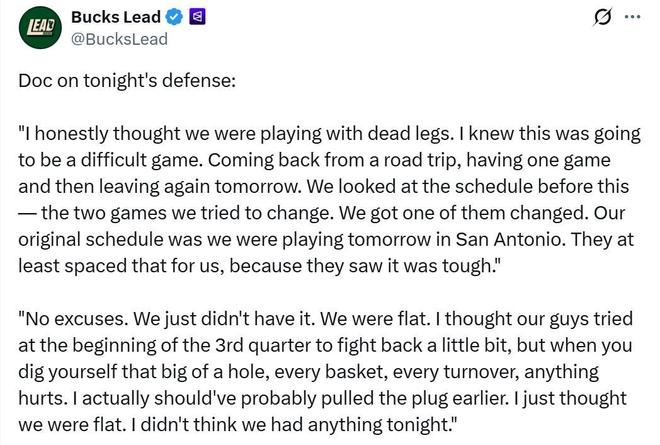
Task: Click the Bucks Lead display name
Action: 115,18
